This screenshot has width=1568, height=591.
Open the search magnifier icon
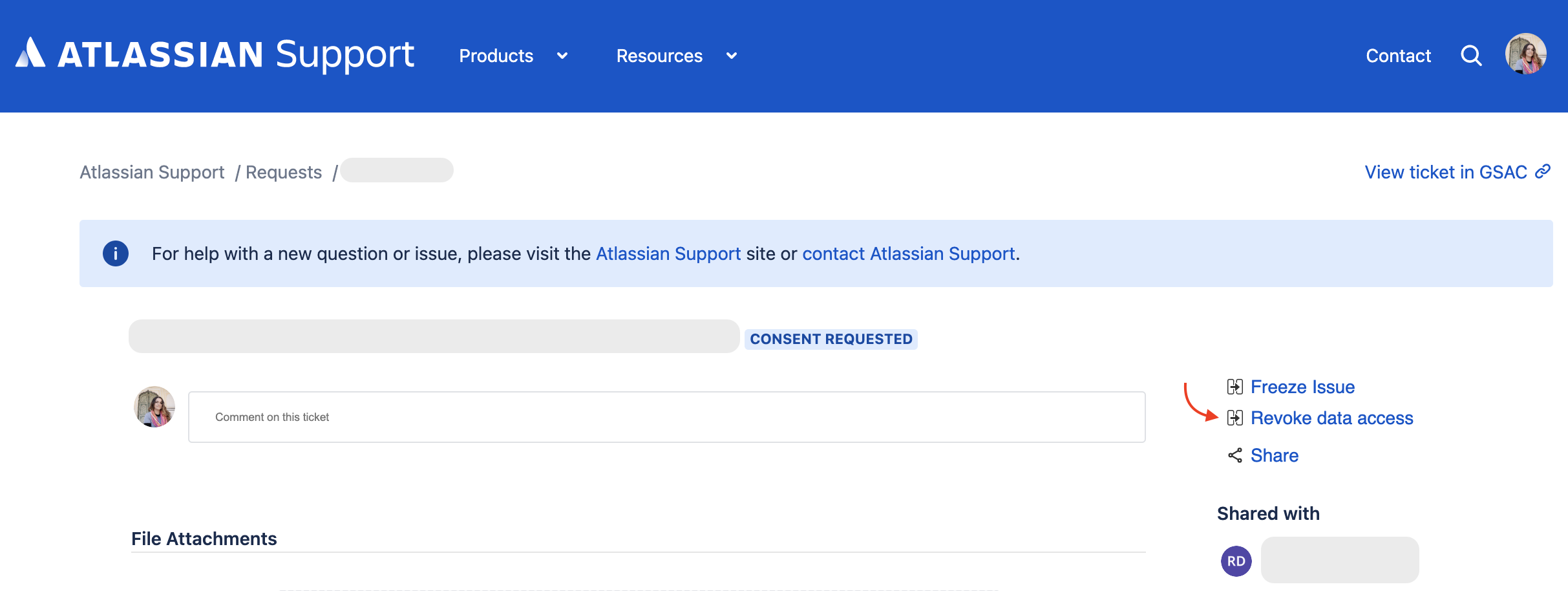coord(1471,56)
